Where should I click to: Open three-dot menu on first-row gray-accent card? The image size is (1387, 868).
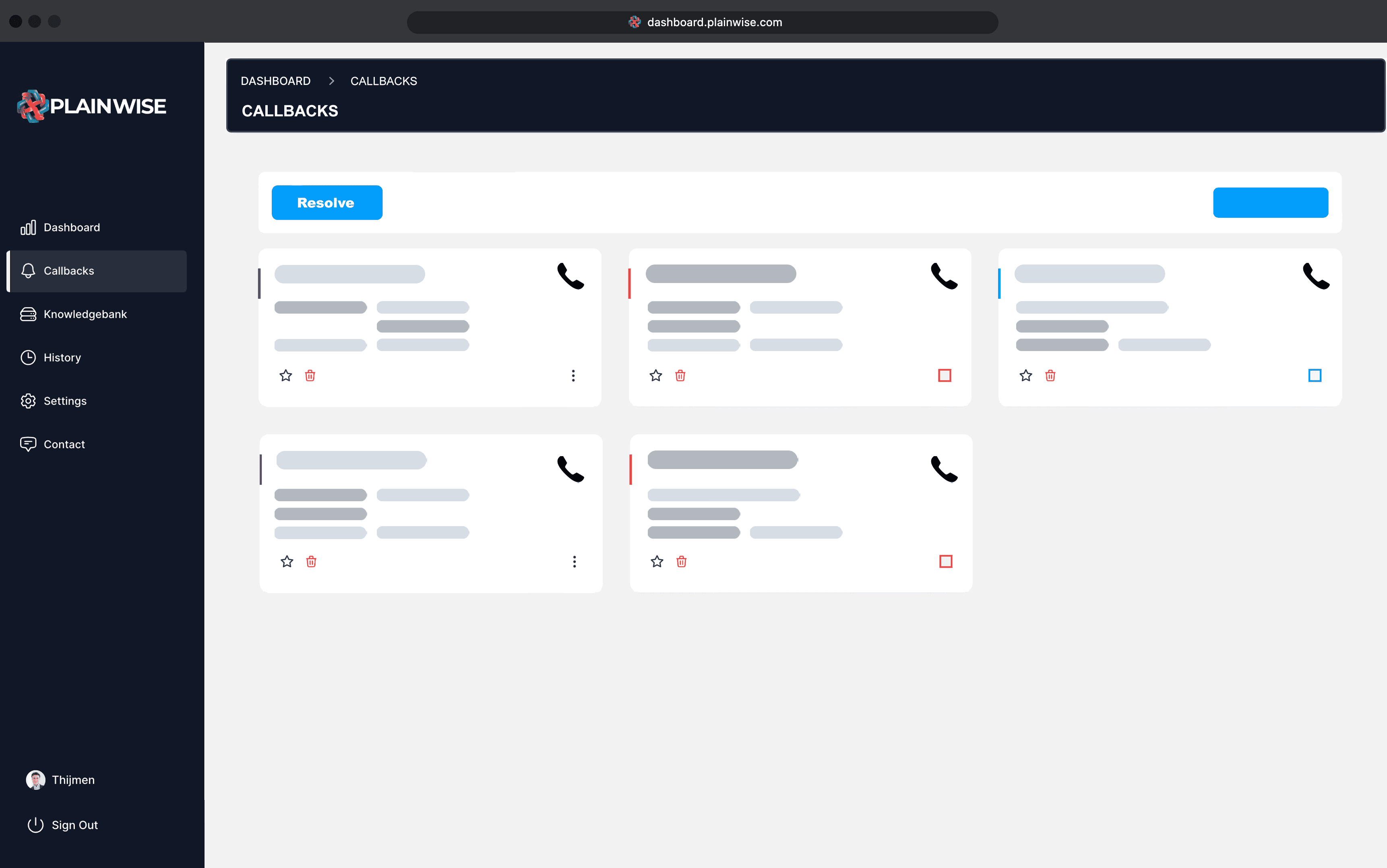(x=573, y=376)
